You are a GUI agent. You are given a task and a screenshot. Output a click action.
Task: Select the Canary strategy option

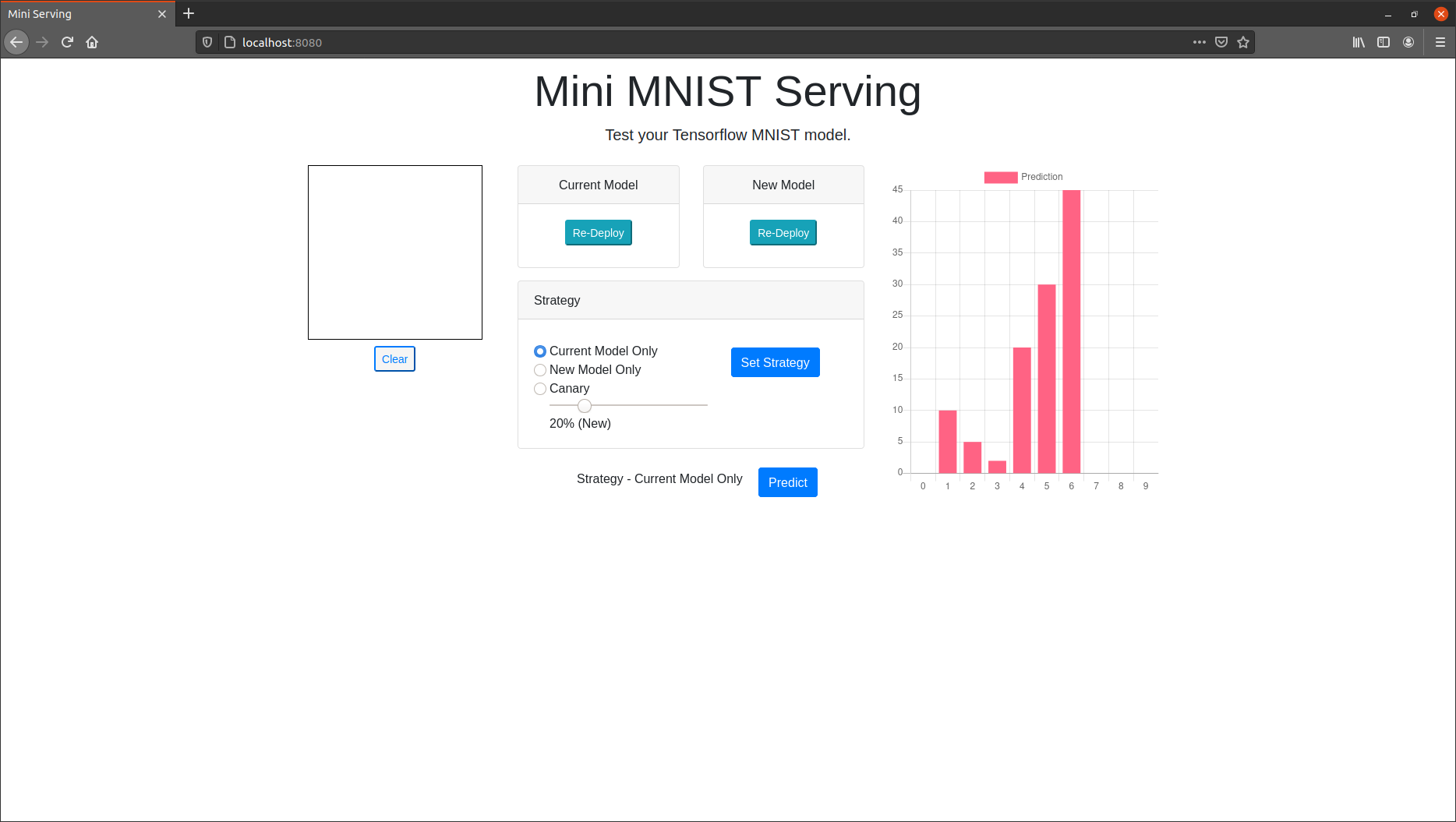pos(540,389)
